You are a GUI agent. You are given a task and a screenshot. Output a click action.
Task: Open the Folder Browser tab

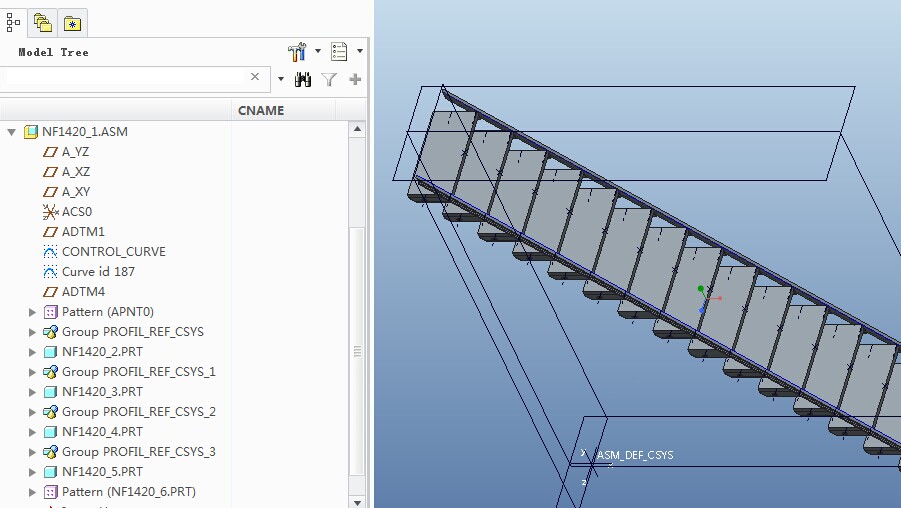[43, 23]
